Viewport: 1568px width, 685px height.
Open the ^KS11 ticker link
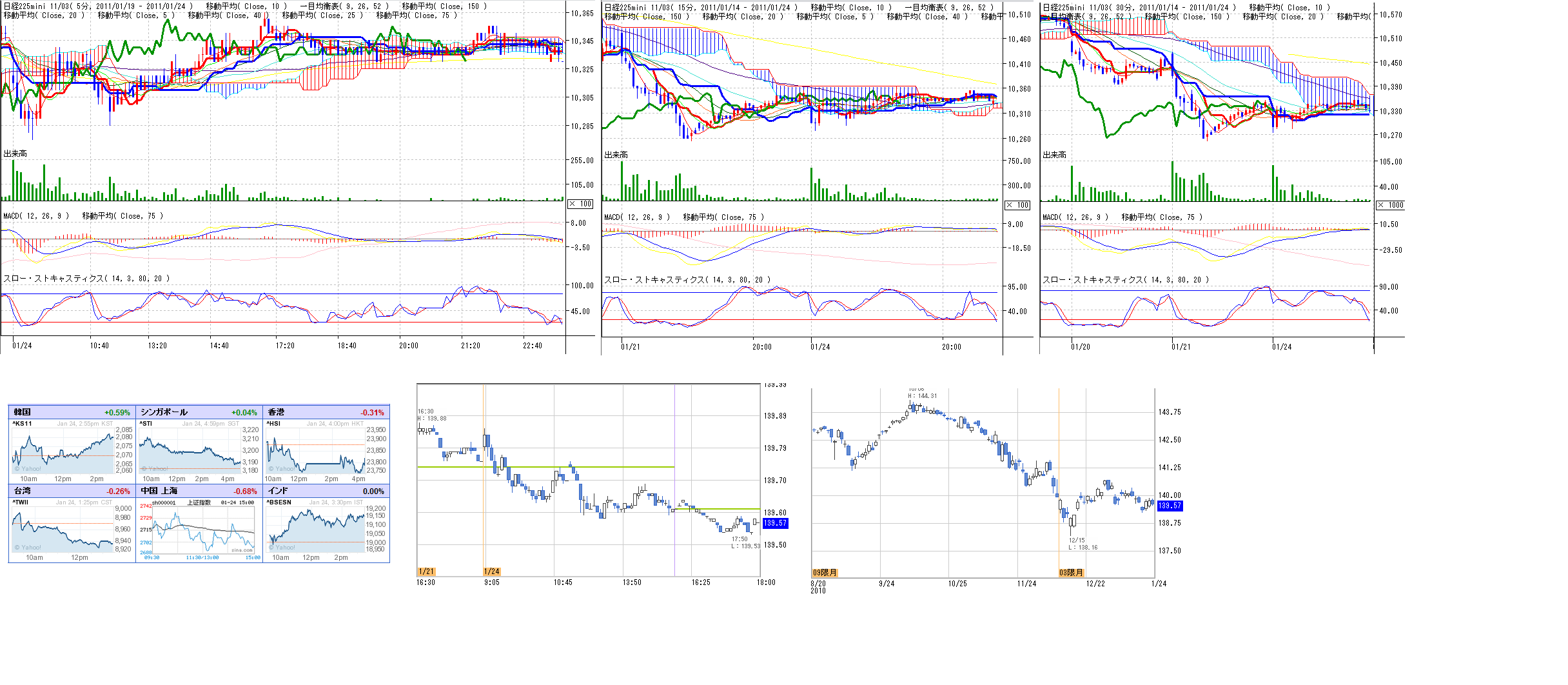22,424
